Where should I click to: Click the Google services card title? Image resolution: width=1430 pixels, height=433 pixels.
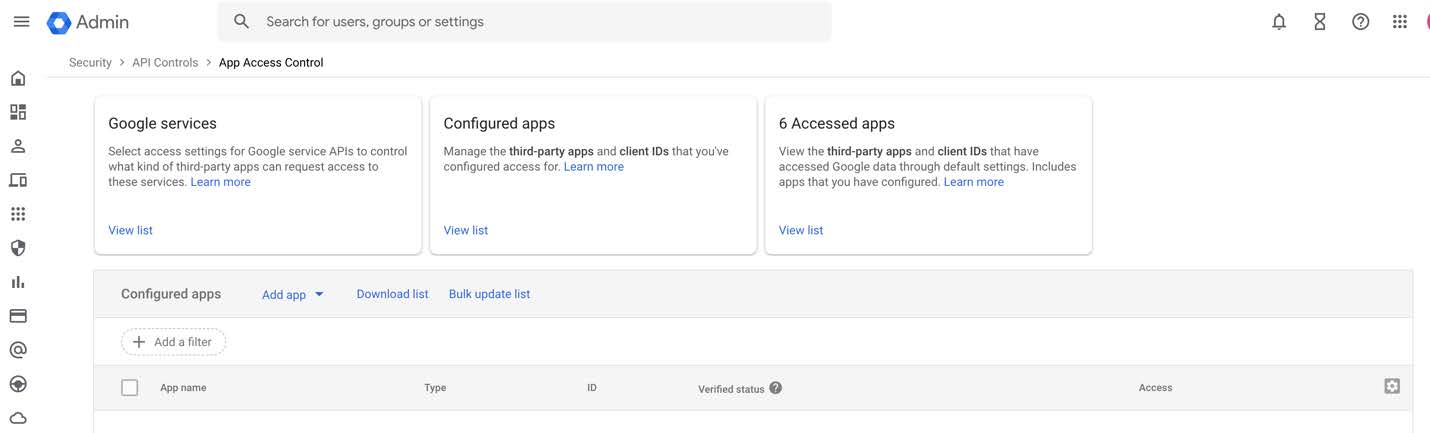pyautogui.click(x=162, y=124)
